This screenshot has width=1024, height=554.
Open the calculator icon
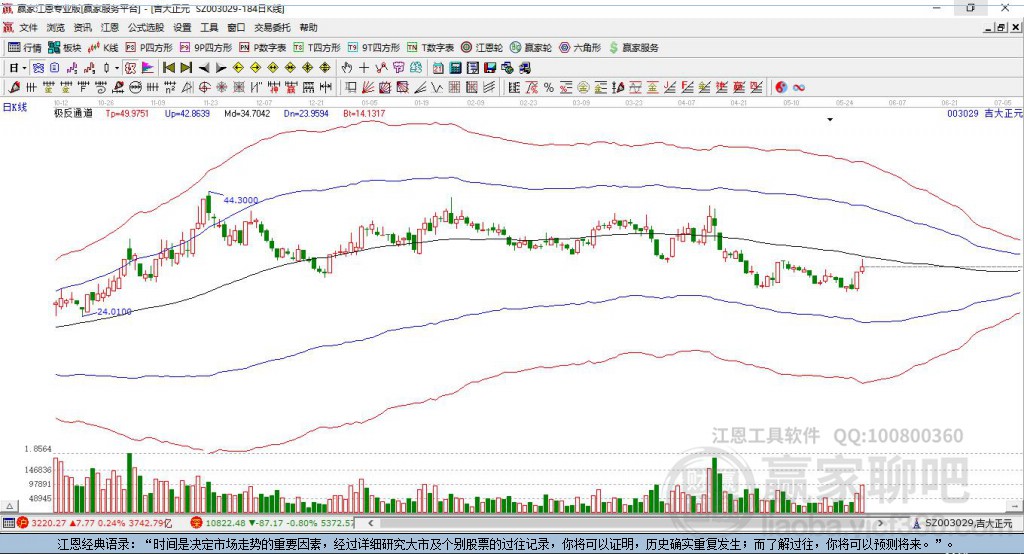point(455,68)
